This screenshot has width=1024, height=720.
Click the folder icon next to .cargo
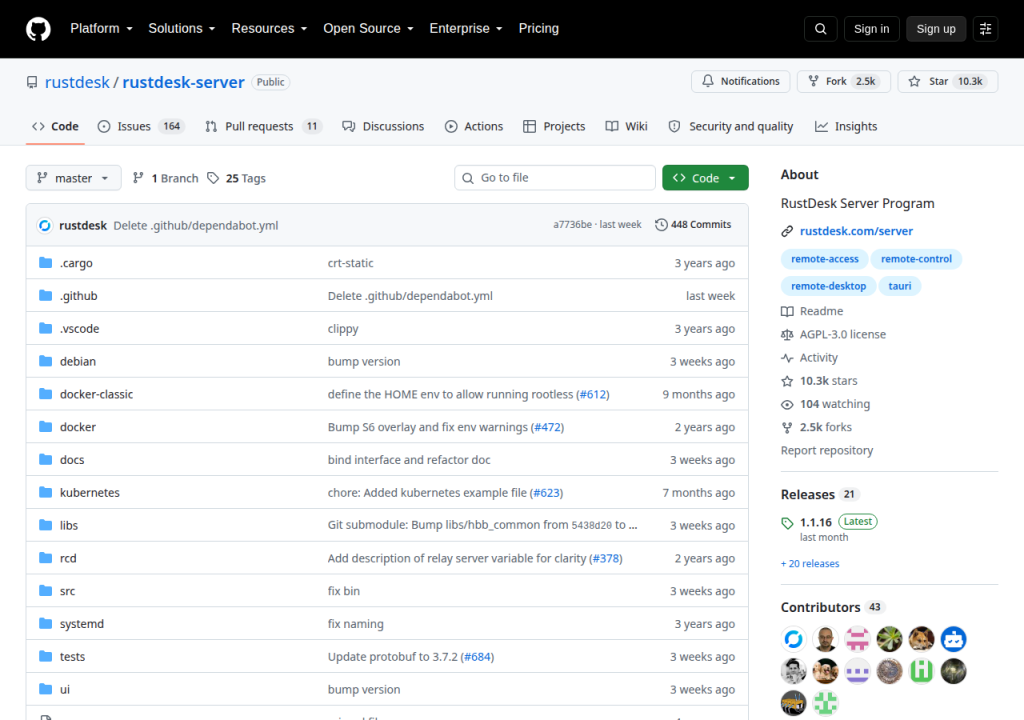[x=45, y=263]
